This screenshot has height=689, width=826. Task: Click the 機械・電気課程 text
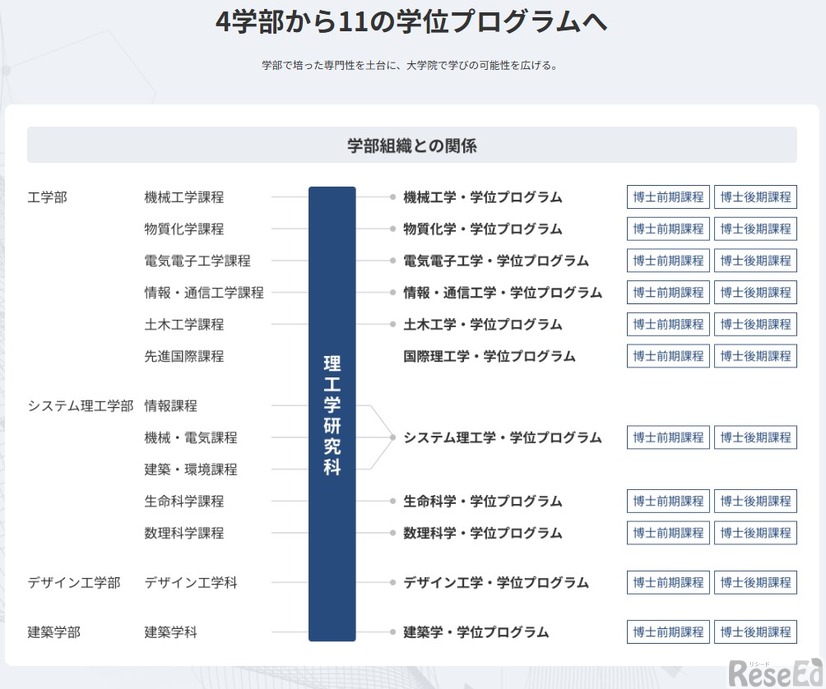[191, 437]
